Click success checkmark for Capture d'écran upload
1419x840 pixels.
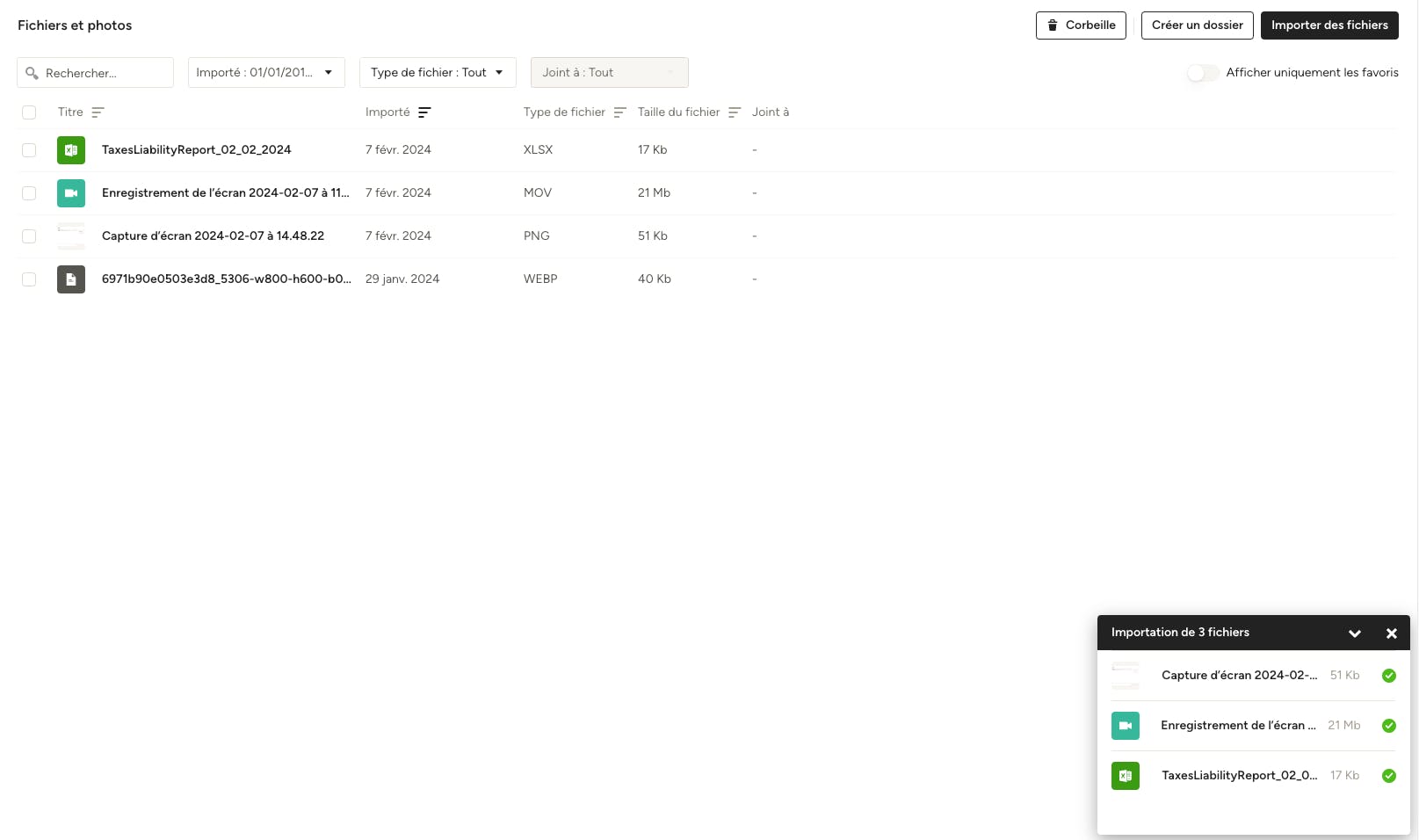1389,676
